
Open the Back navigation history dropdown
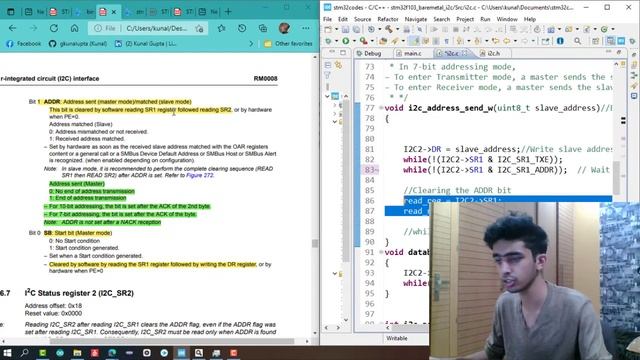(x=515, y=41)
